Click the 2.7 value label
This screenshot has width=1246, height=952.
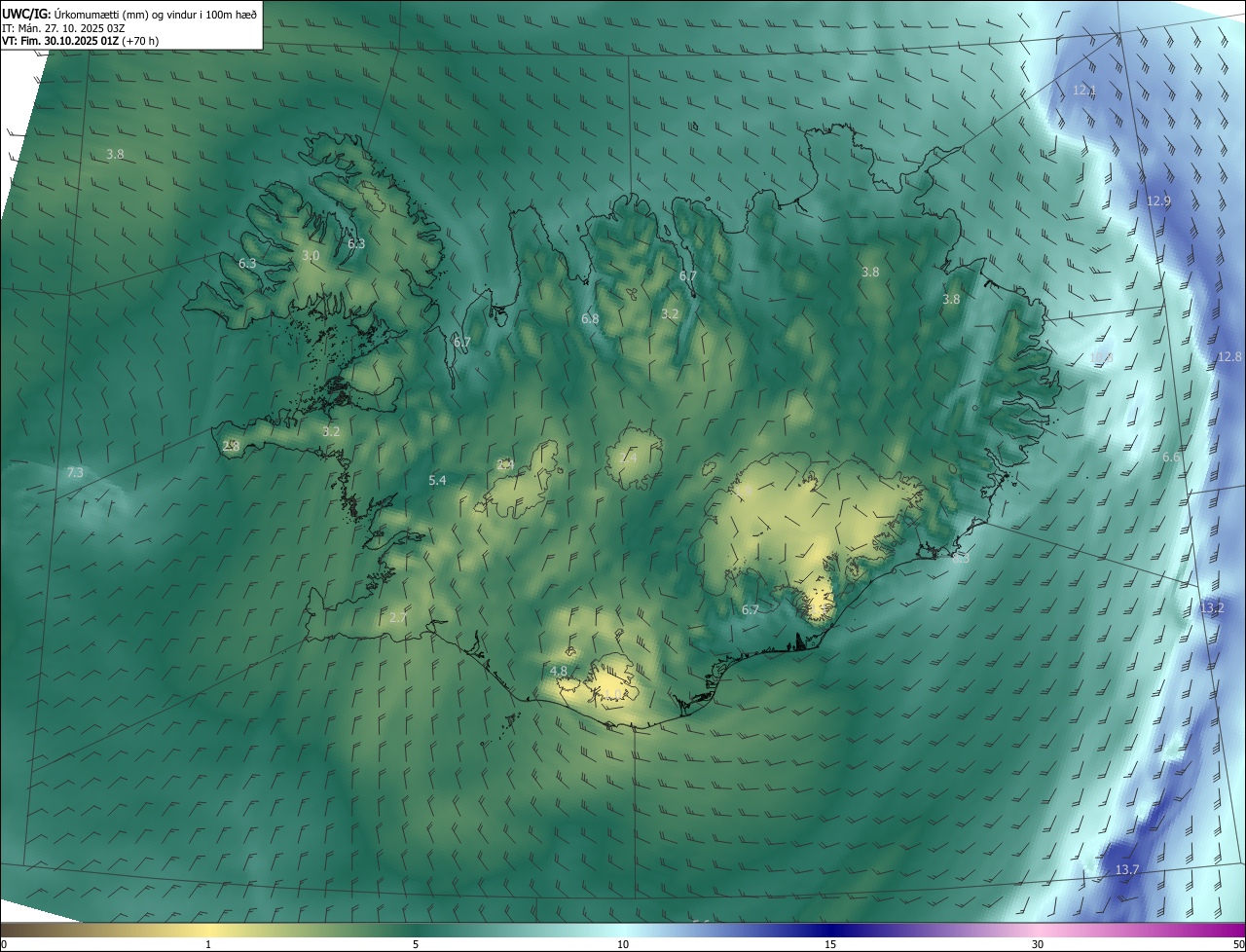397,617
